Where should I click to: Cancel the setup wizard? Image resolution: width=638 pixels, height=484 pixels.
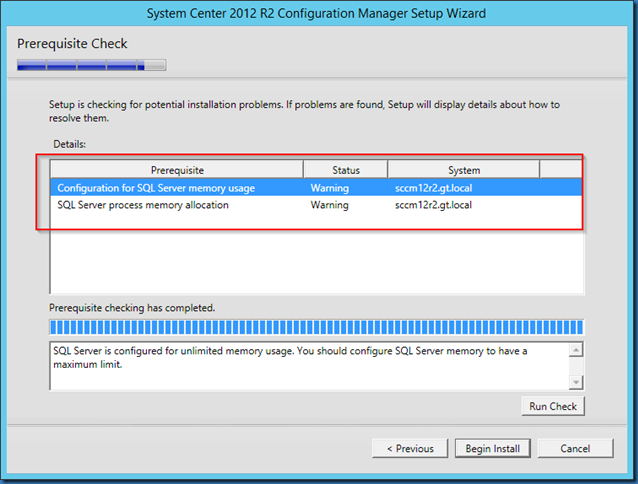[575, 448]
